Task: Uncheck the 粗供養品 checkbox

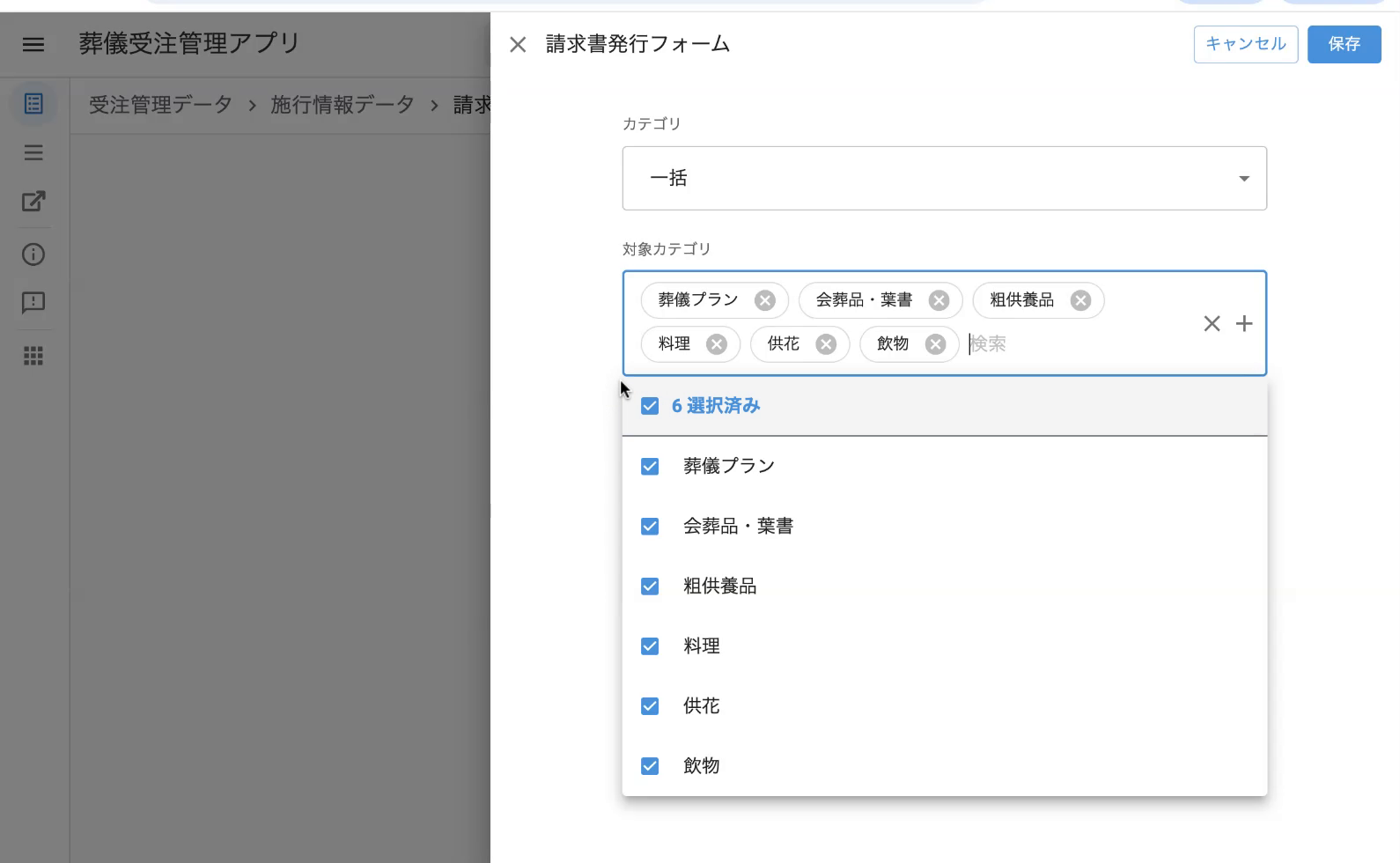Action: (650, 586)
